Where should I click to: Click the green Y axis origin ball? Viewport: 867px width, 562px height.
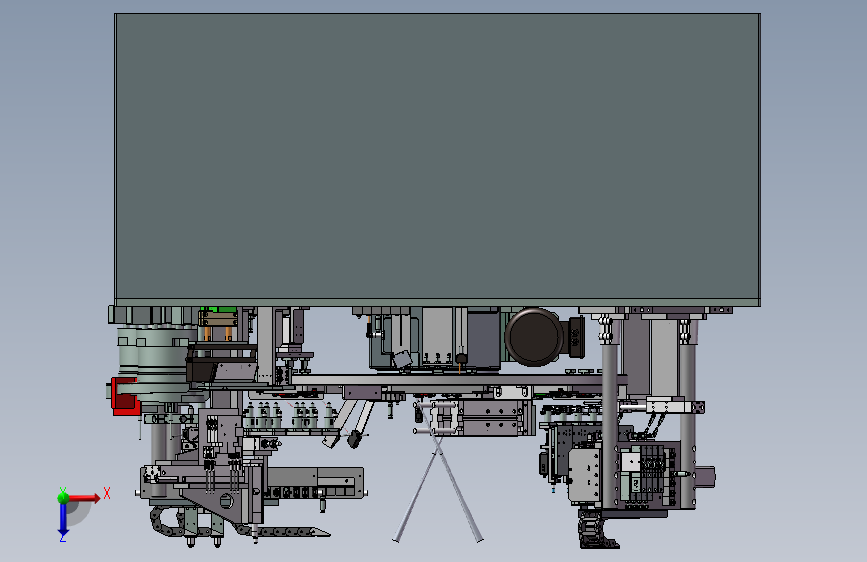click(x=63, y=497)
